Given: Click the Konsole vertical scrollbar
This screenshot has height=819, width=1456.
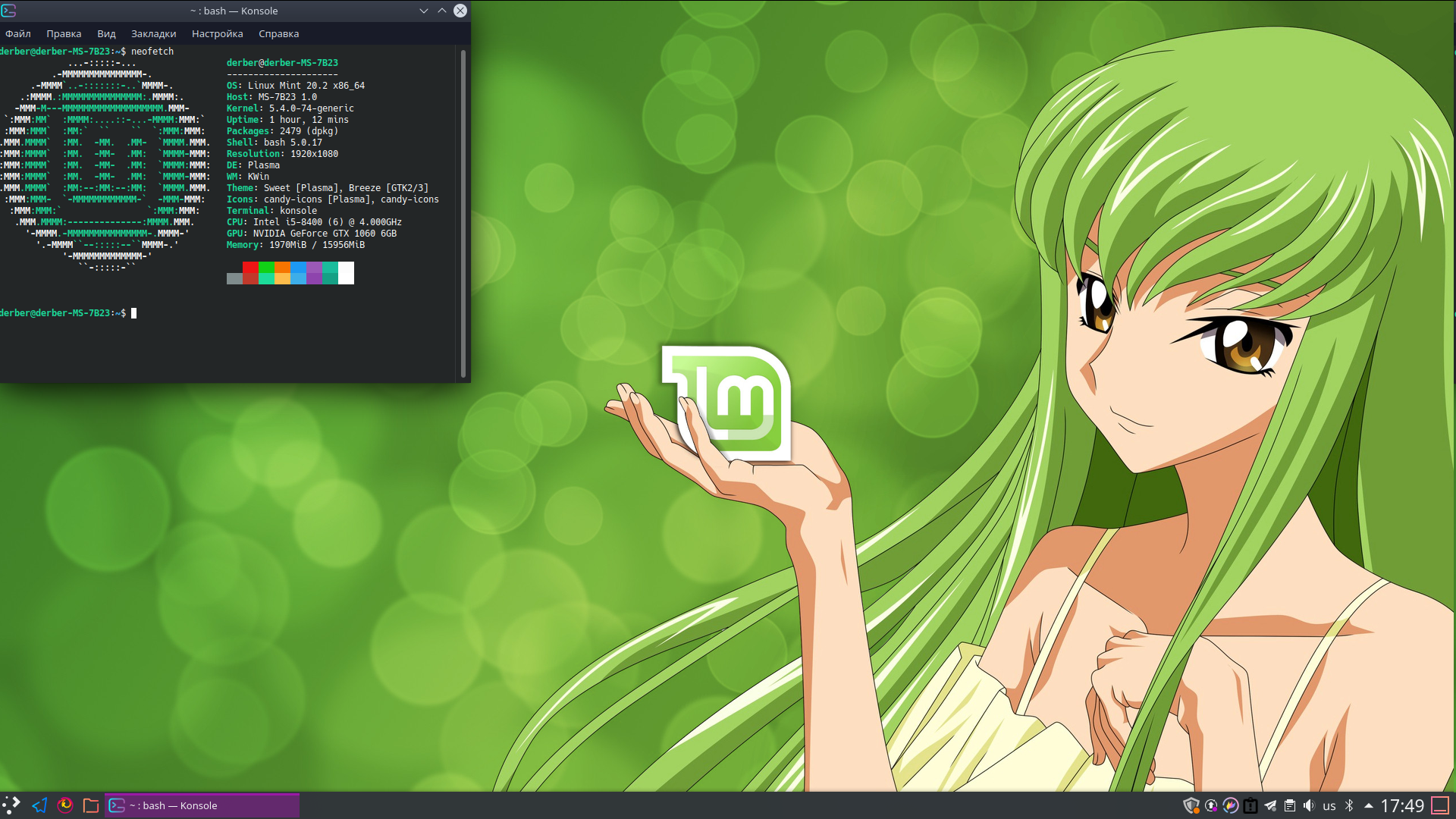Looking at the screenshot, I should click(x=463, y=214).
